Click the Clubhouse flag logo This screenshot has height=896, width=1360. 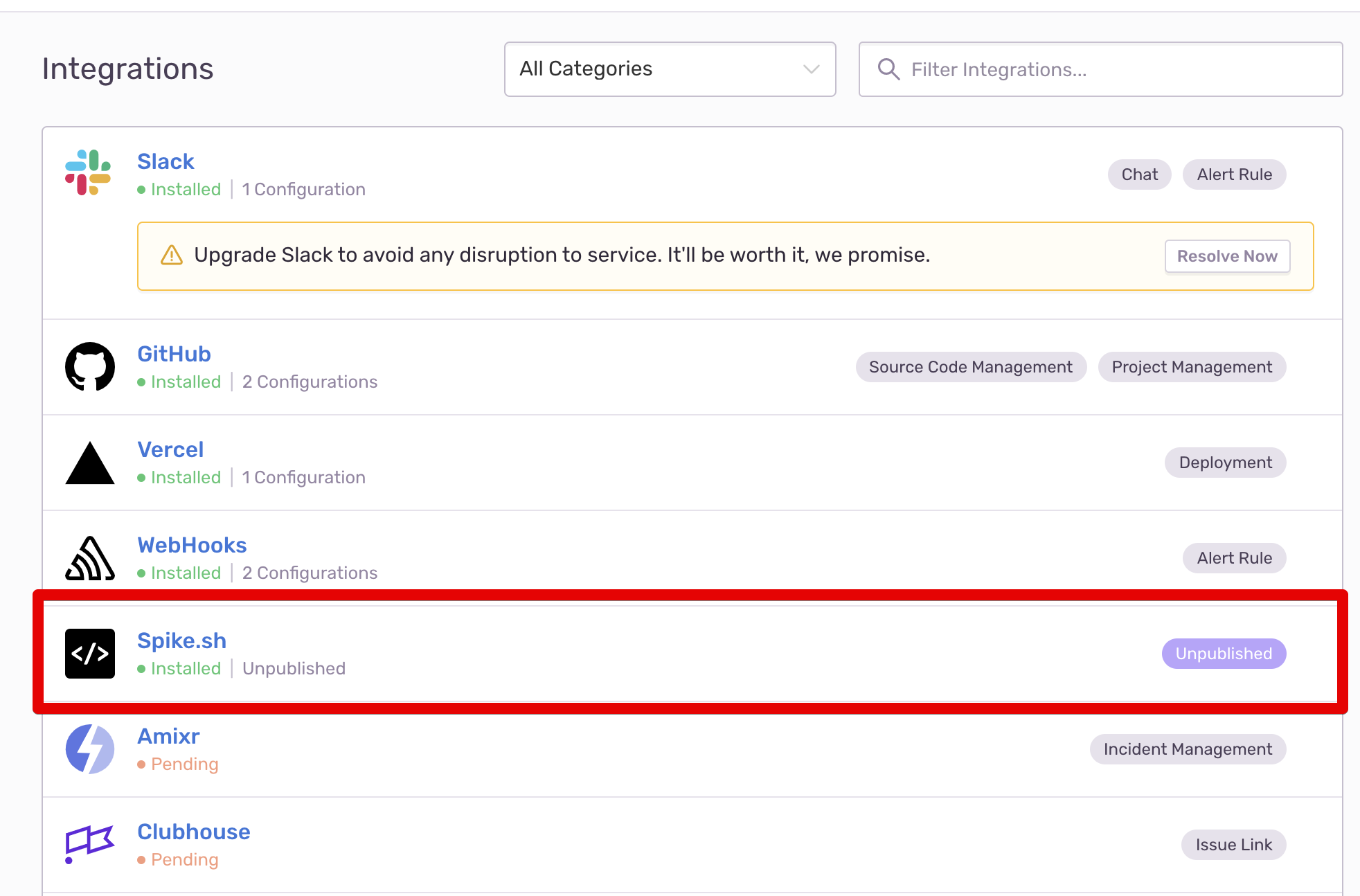click(x=90, y=844)
